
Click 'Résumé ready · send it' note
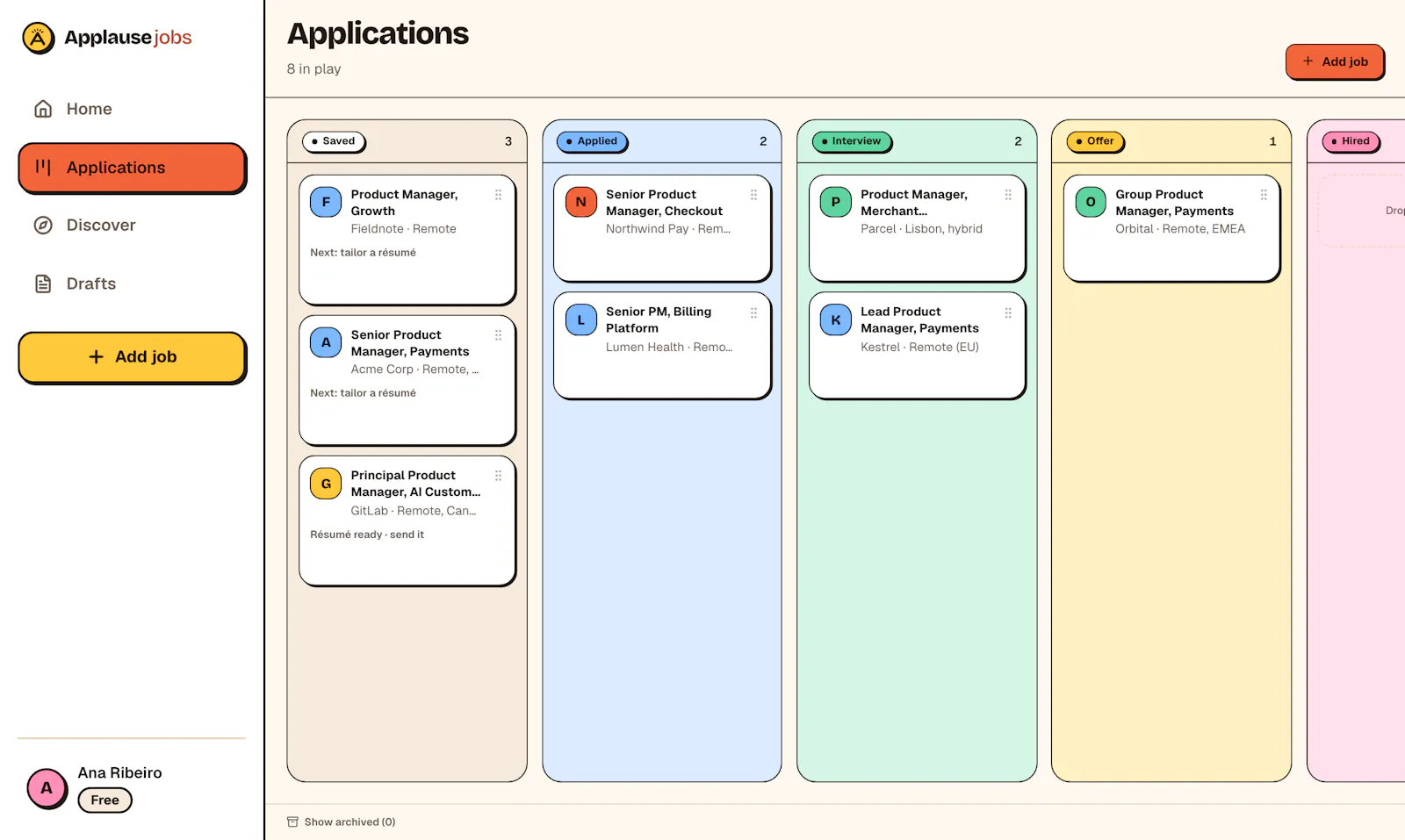click(x=367, y=535)
